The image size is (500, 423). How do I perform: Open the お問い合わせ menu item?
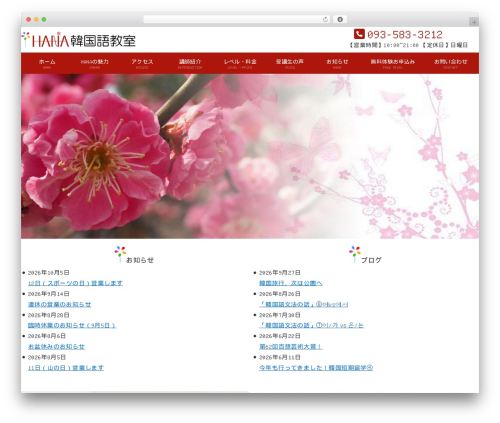450,63
